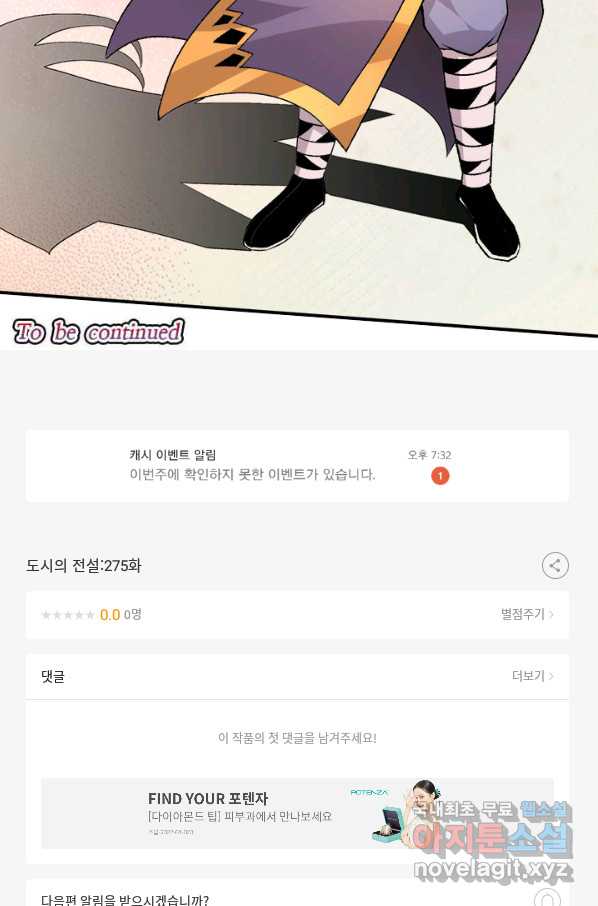Image resolution: width=598 pixels, height=906 pixels.
Task: Open the red unread notification badge
Action: click(x=440, y=476)
